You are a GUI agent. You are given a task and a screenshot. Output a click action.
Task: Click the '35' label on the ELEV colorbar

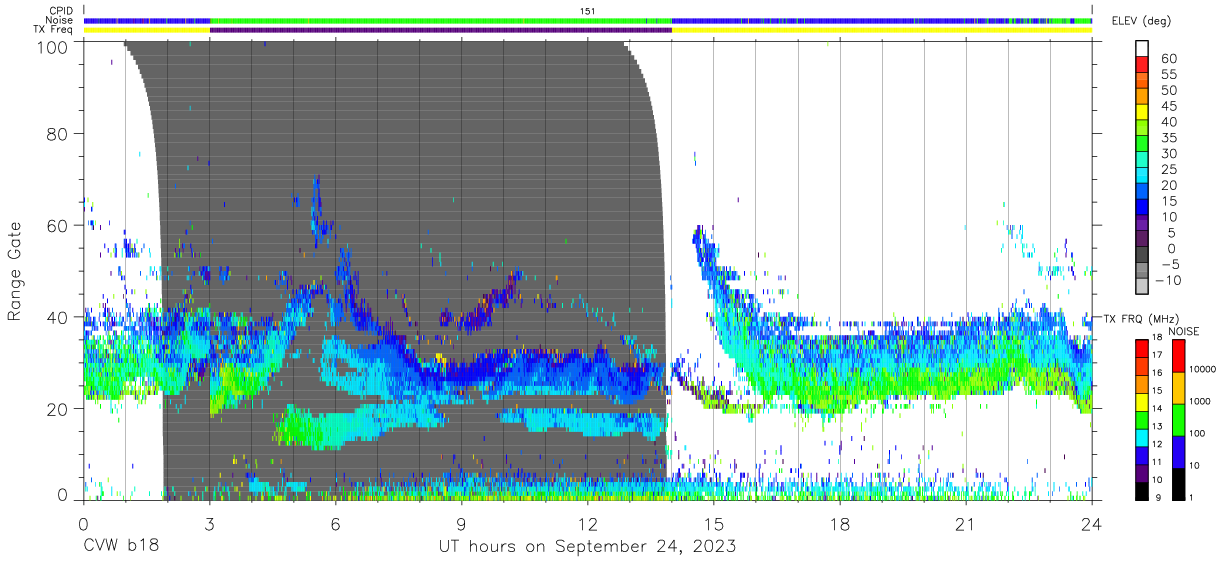[x=1168, y=138]
